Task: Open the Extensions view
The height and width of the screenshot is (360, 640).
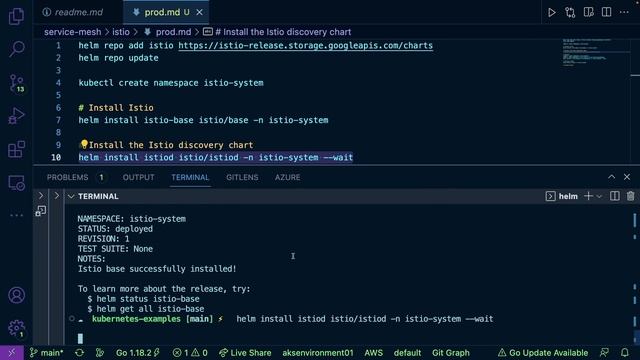Action: tap(16, 149)
